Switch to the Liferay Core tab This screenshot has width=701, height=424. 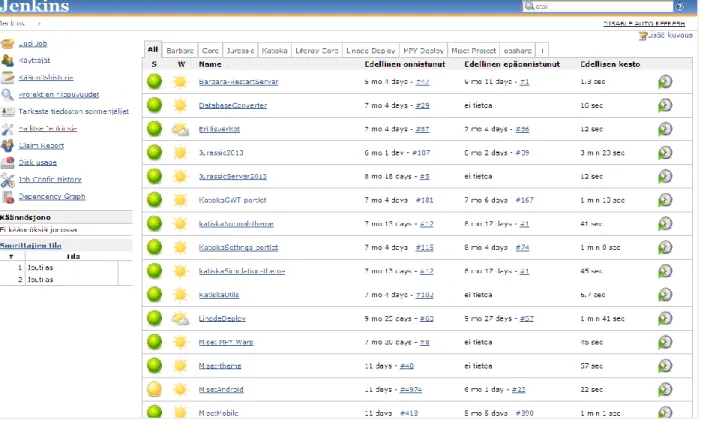coord(317,51)
